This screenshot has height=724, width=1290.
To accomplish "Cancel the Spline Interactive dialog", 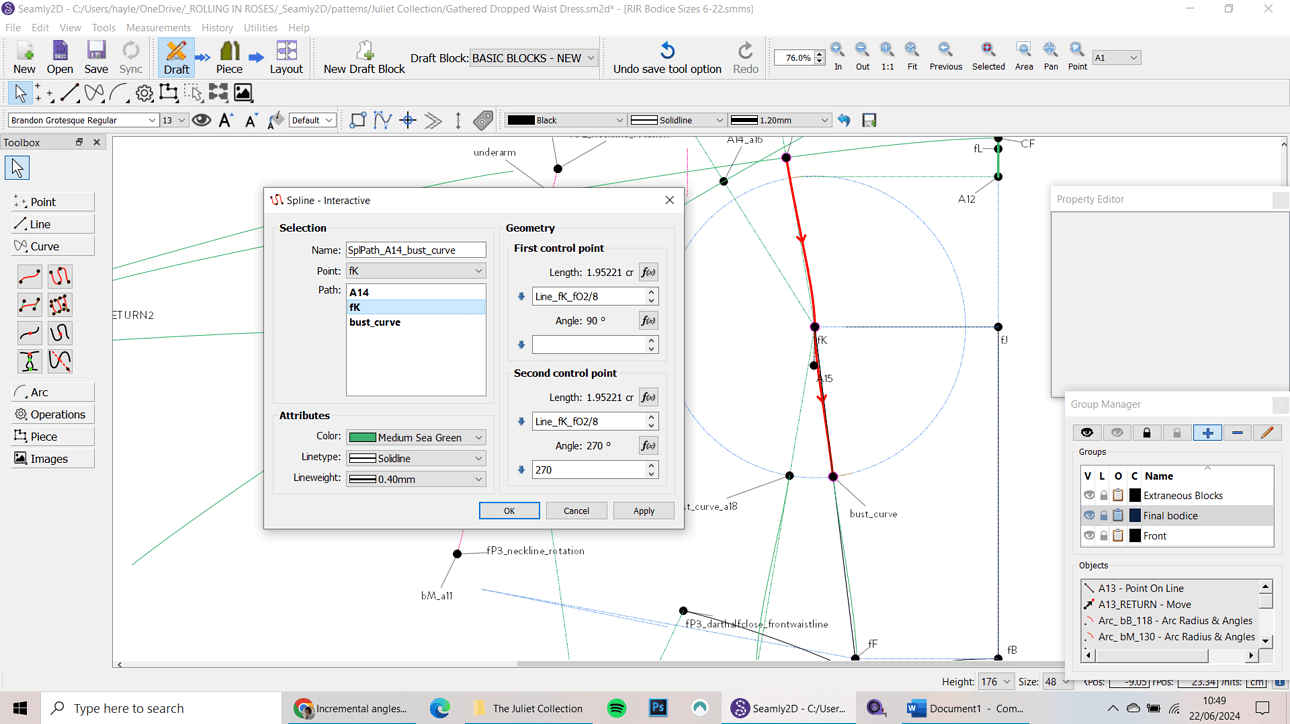I will [x=576, y=510].
